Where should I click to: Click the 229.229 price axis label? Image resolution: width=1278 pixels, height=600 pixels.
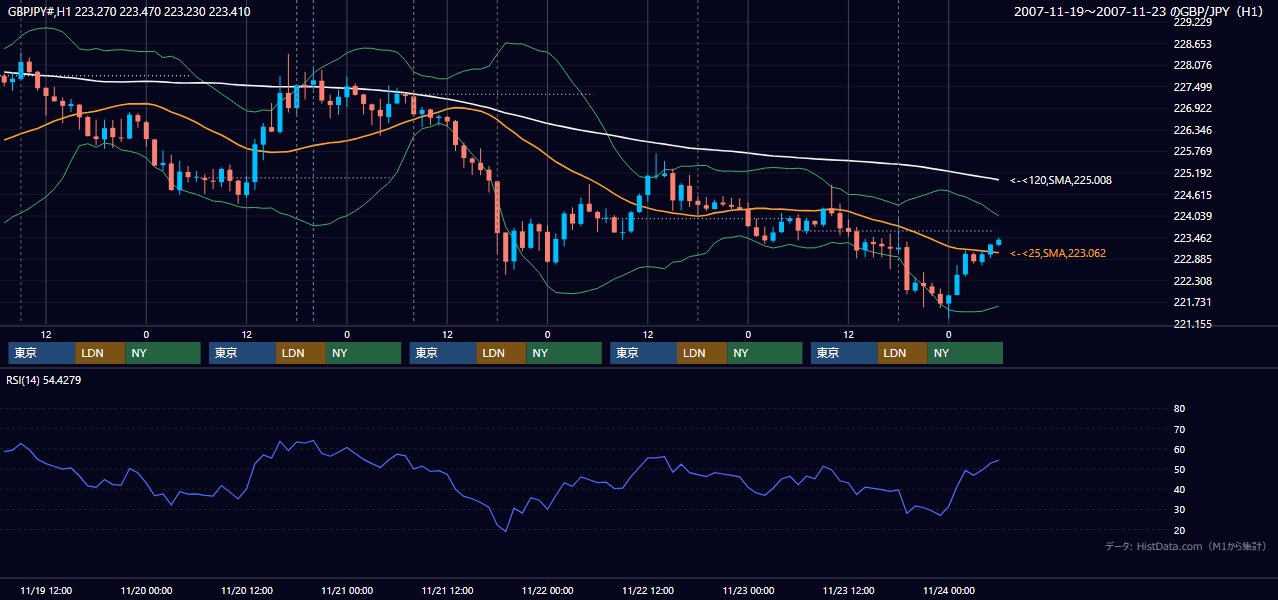(1193, 22)
